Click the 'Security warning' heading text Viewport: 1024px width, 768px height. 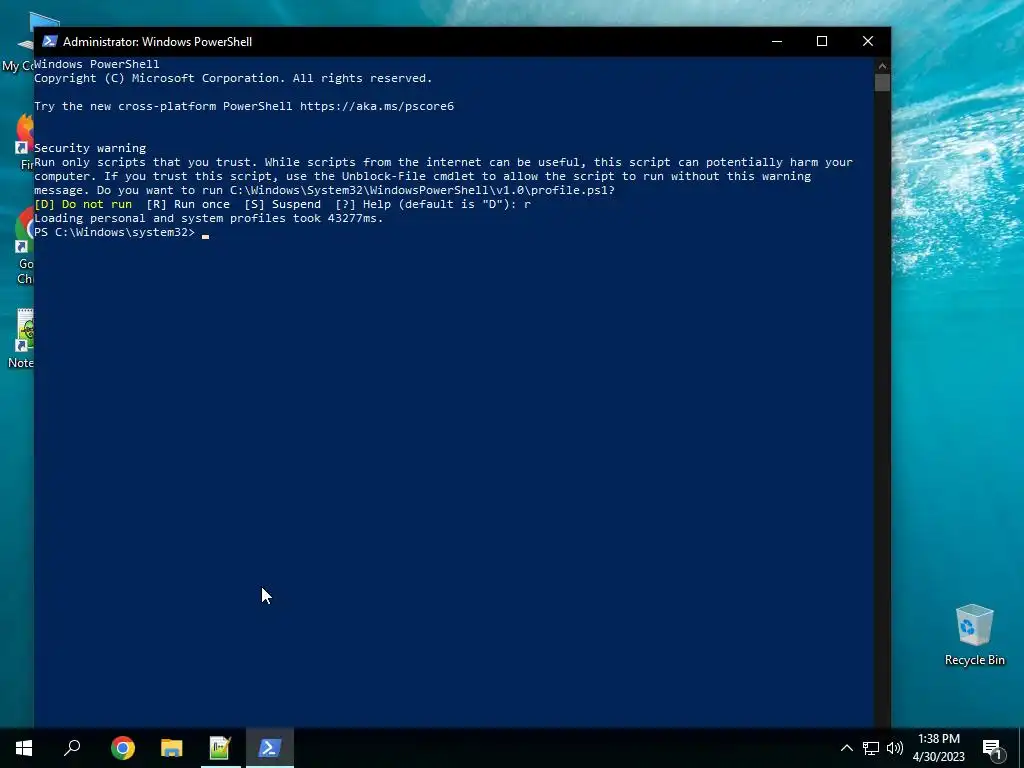pyautogui.click(x=90, y=148)
